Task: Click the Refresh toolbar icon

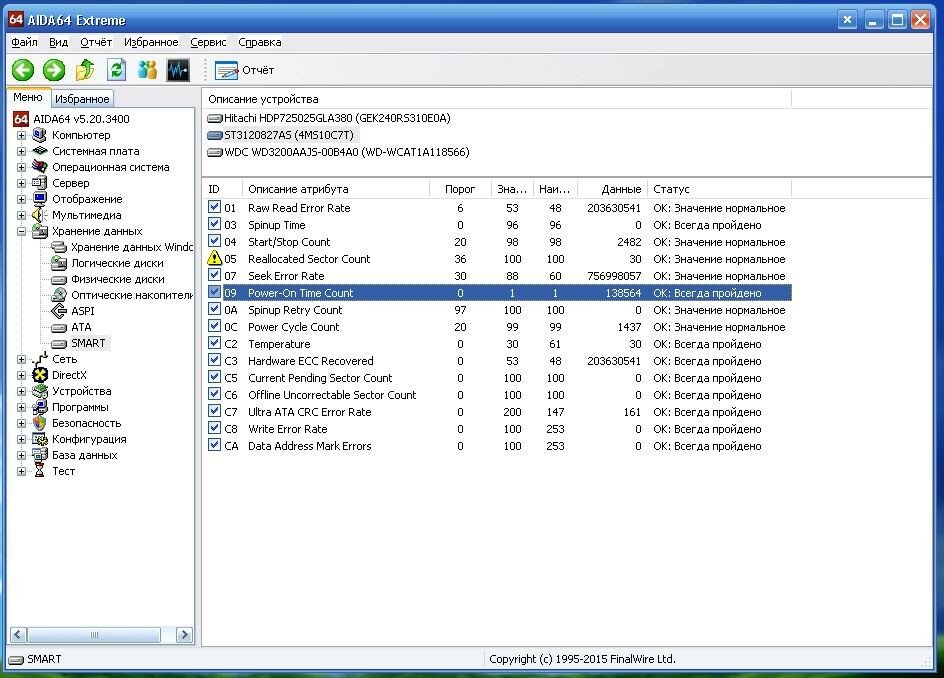Action: pyautogui.click(x=116, y=70)
